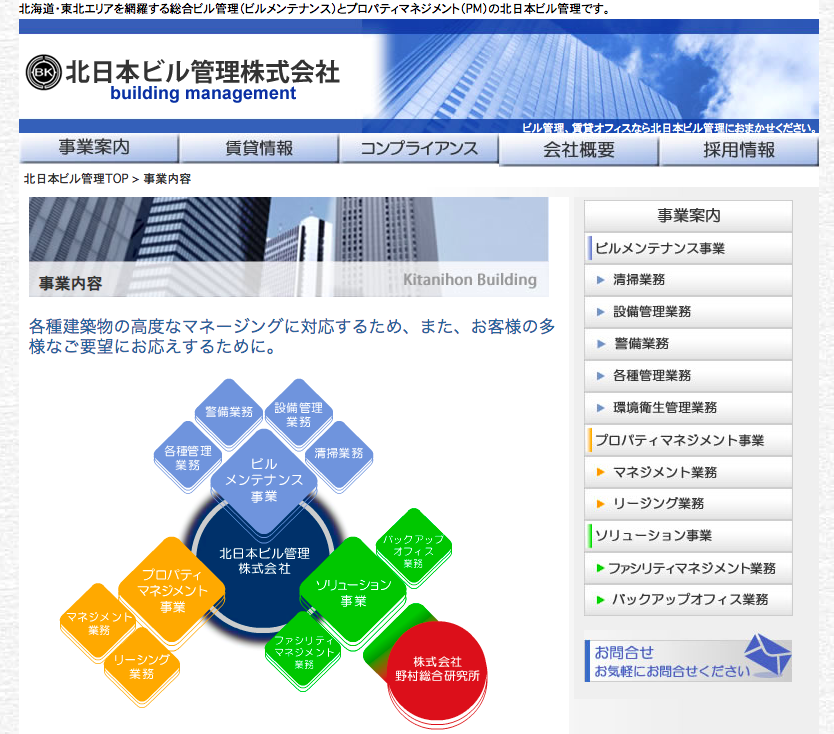Open sidebar link ビルメンテナンス事業
This screenshot has width=834, height=734.
688,248
